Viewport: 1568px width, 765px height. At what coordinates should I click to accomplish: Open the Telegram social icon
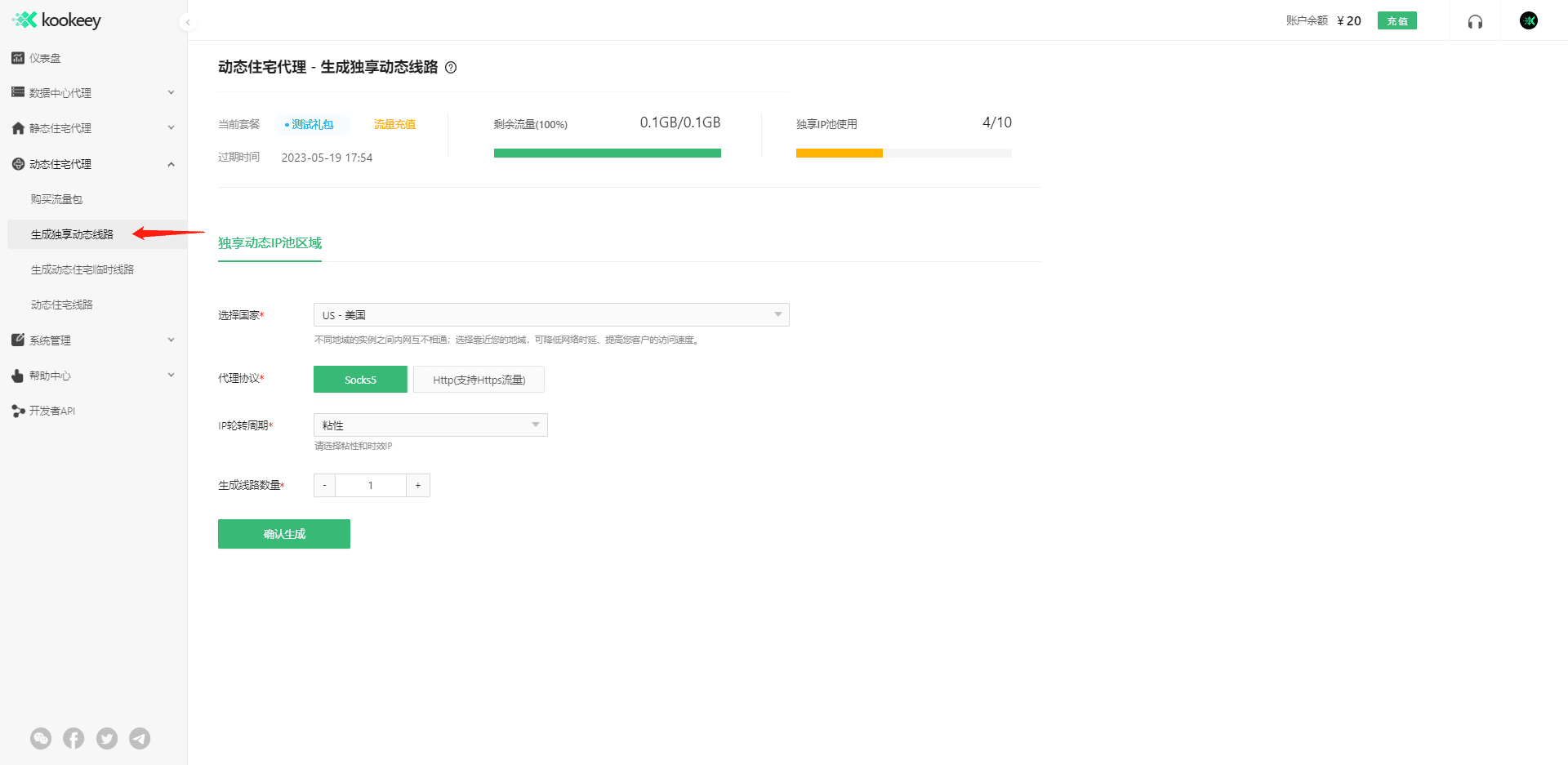tap(140, 738)
